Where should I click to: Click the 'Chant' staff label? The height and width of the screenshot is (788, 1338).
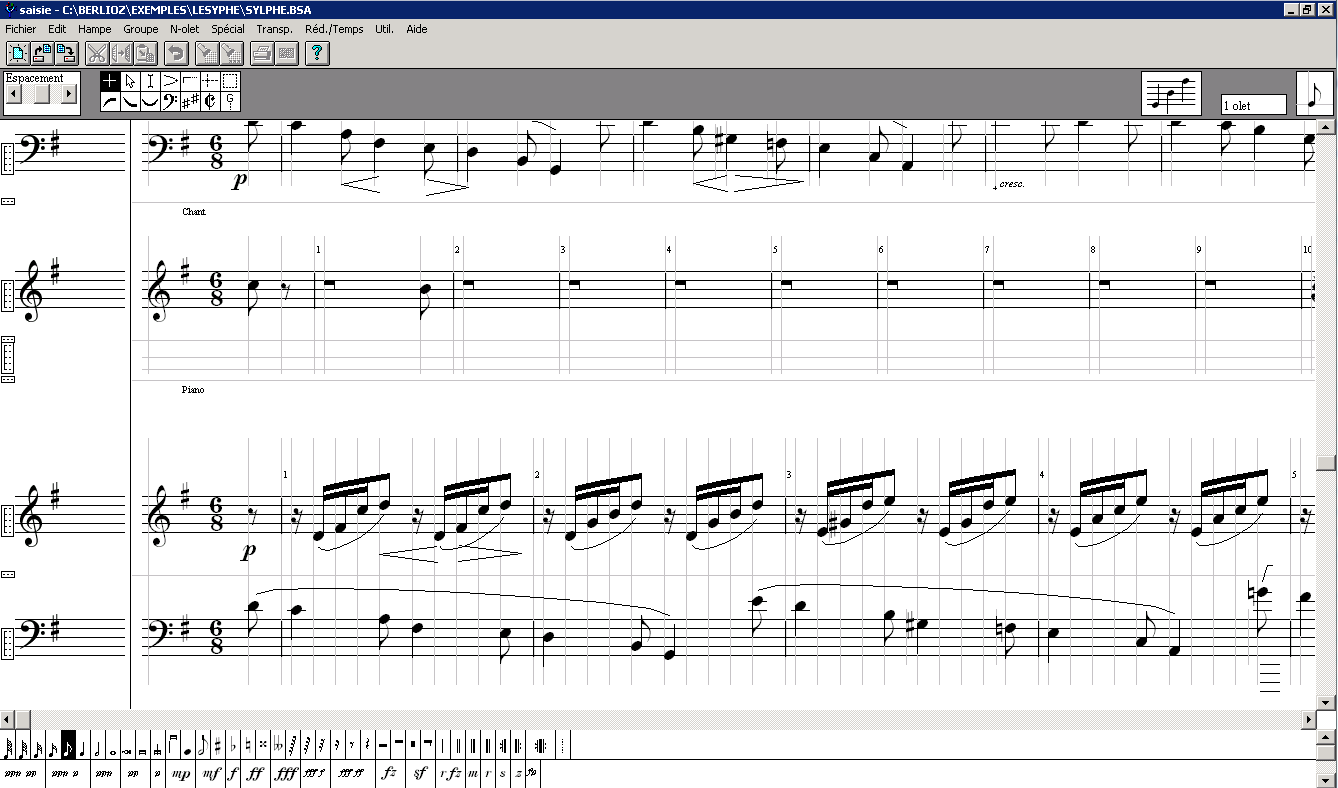pyautogui.click(x=194, y=212)
